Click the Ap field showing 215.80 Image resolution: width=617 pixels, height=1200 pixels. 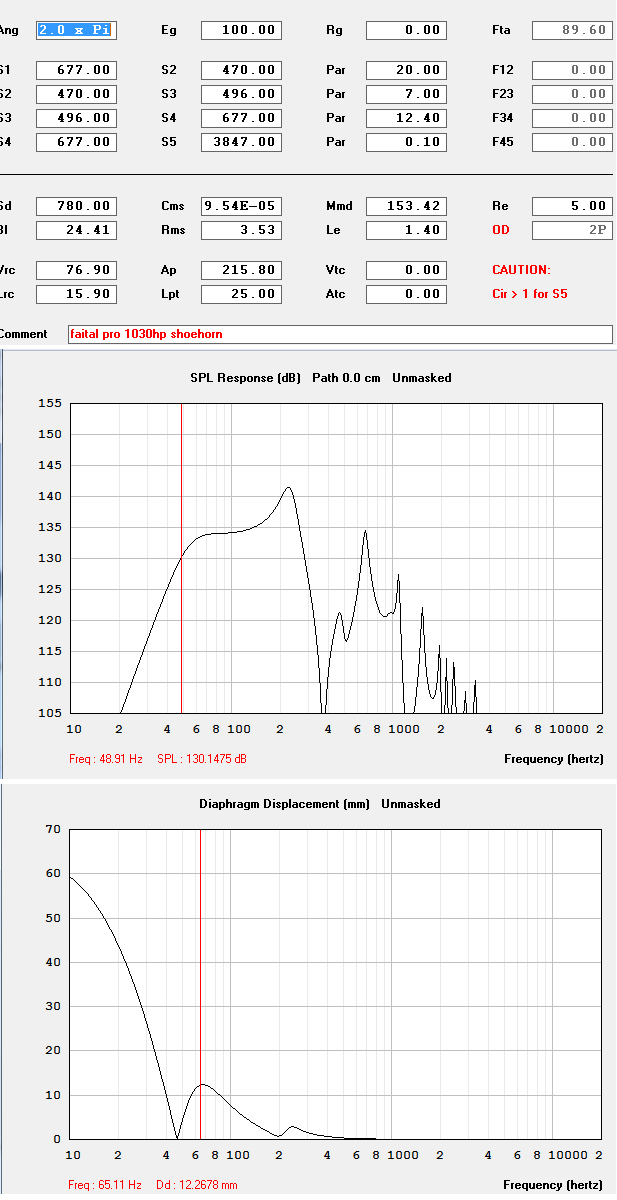tap(241, 270)
